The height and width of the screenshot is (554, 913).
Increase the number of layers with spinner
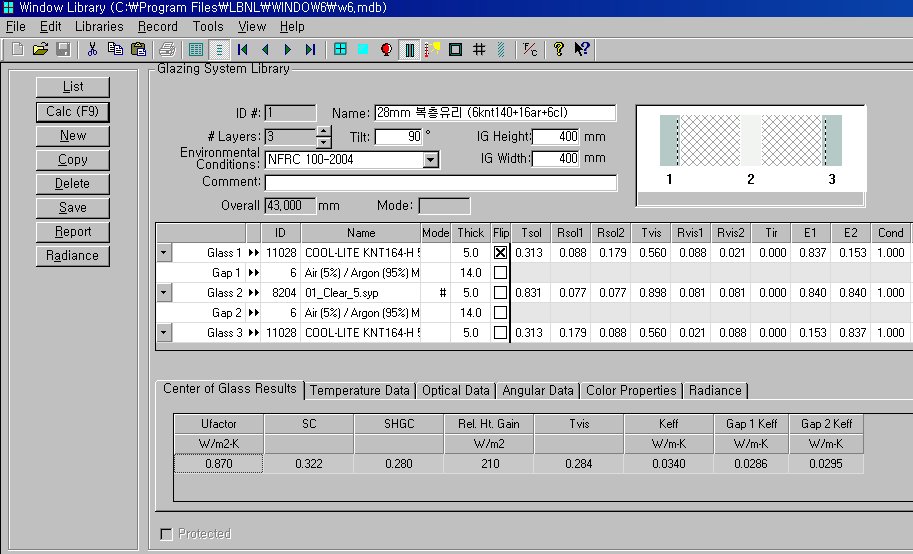[x=323, y=131]
